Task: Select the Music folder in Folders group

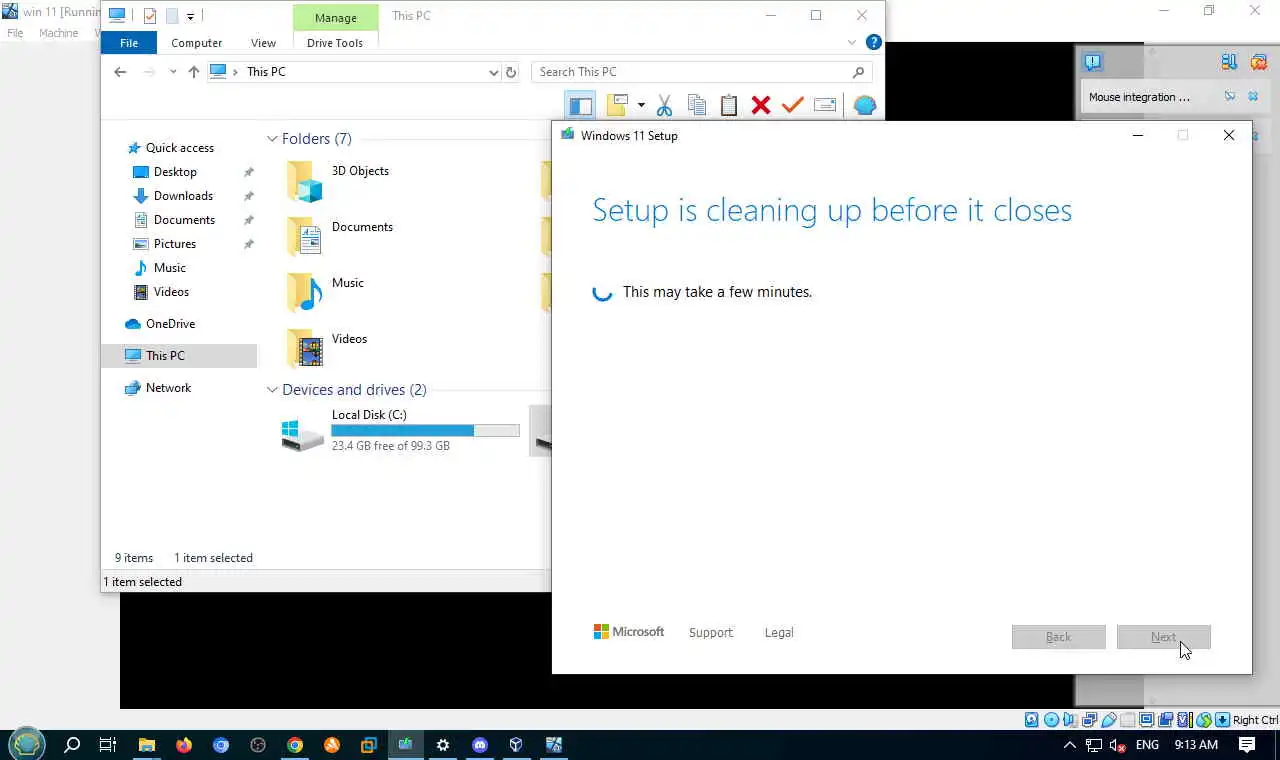Action: [326, 294]
